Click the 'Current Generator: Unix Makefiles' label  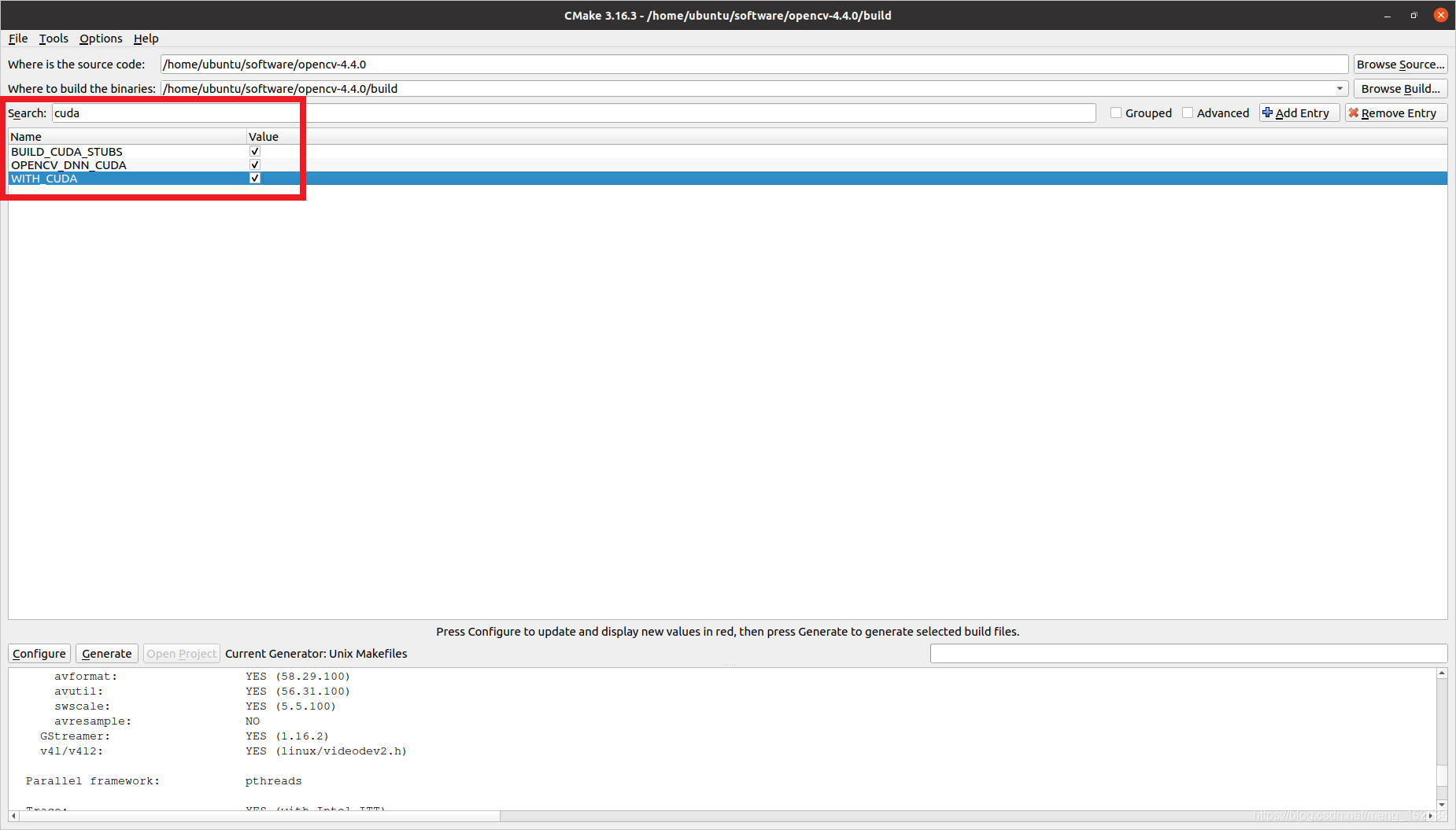click(316, 654)
